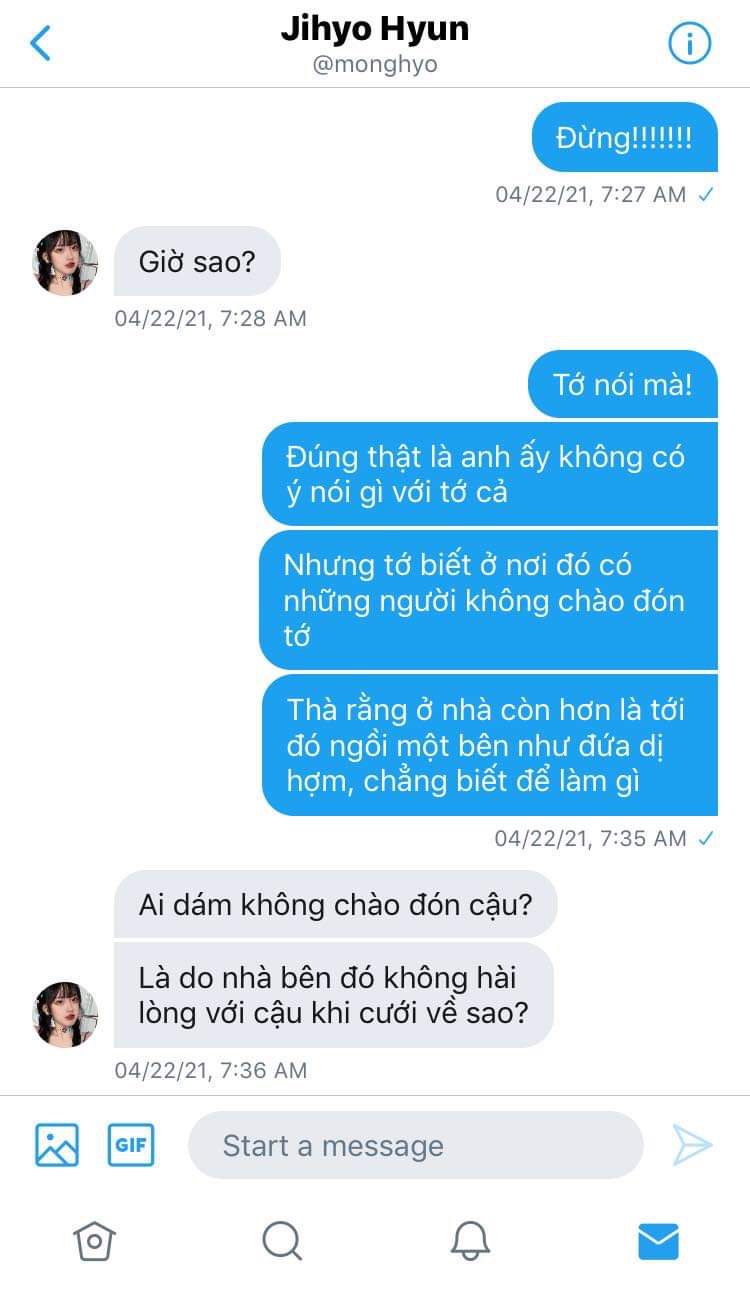Go back using the left chevron arrow

click(40, 43)
